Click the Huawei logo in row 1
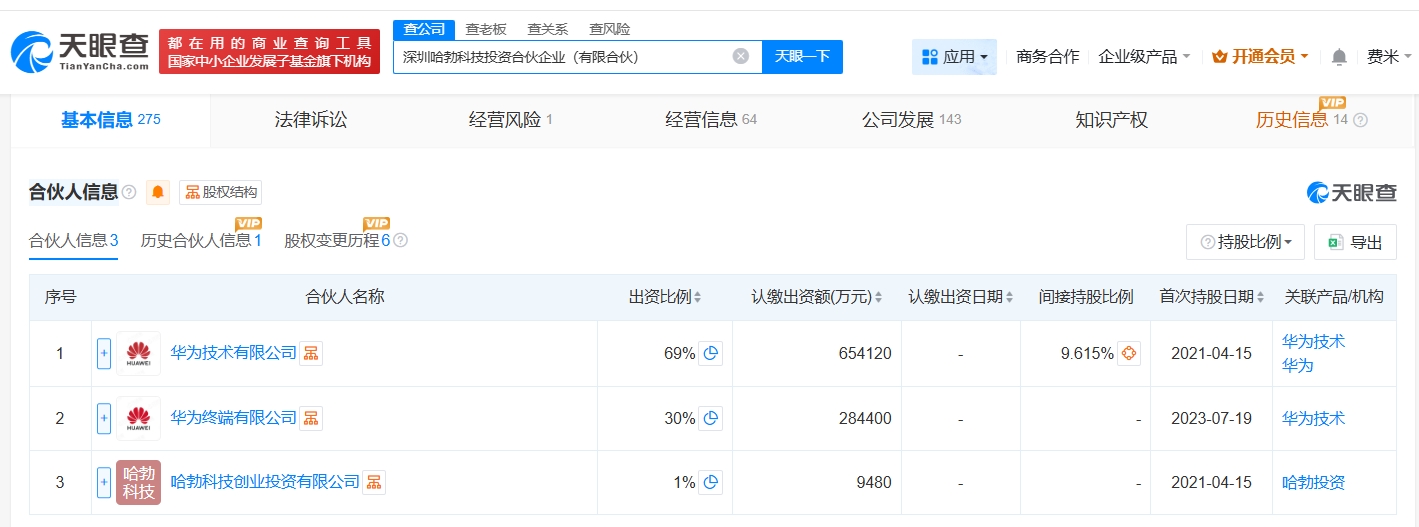The width and height of the screenshot is (1419, 527). coord(138,353)
